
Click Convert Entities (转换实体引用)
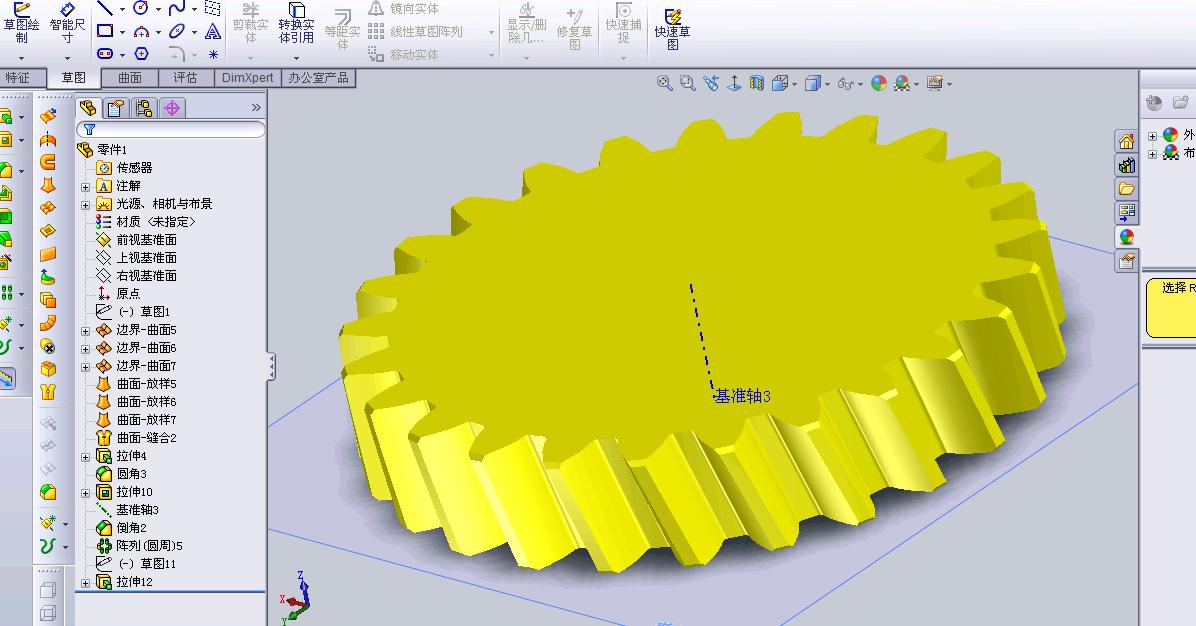[296, 24]
